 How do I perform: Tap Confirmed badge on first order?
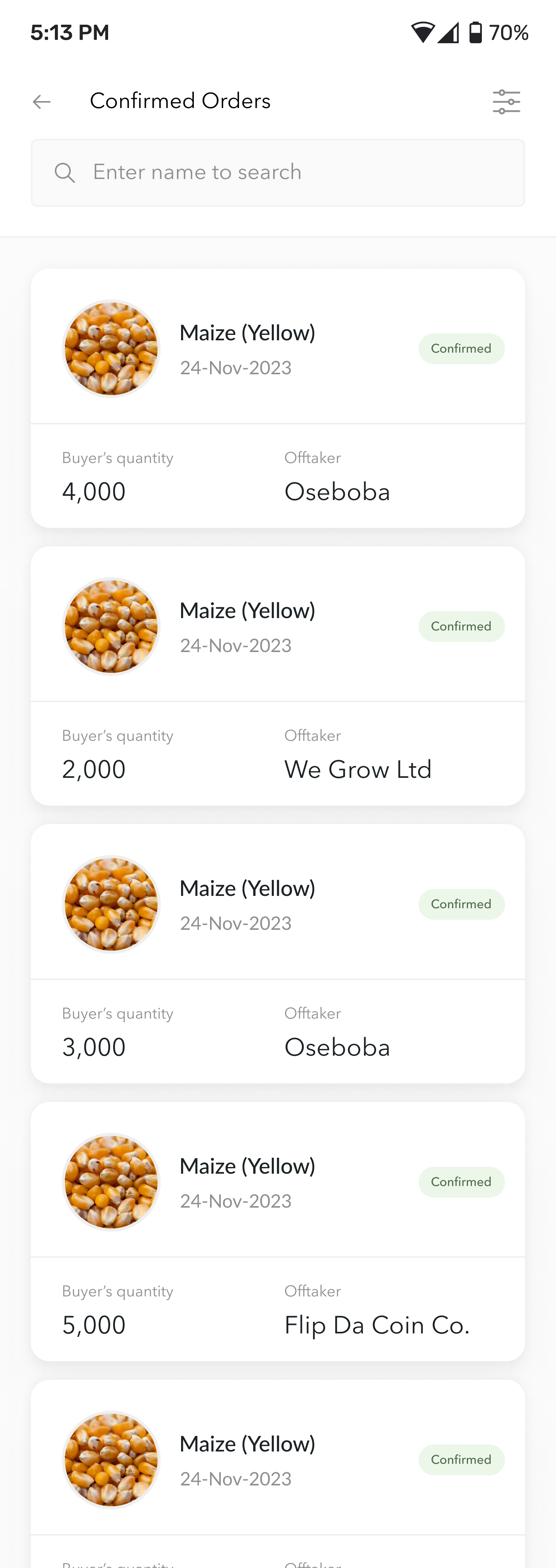click(x=461, y=349)
